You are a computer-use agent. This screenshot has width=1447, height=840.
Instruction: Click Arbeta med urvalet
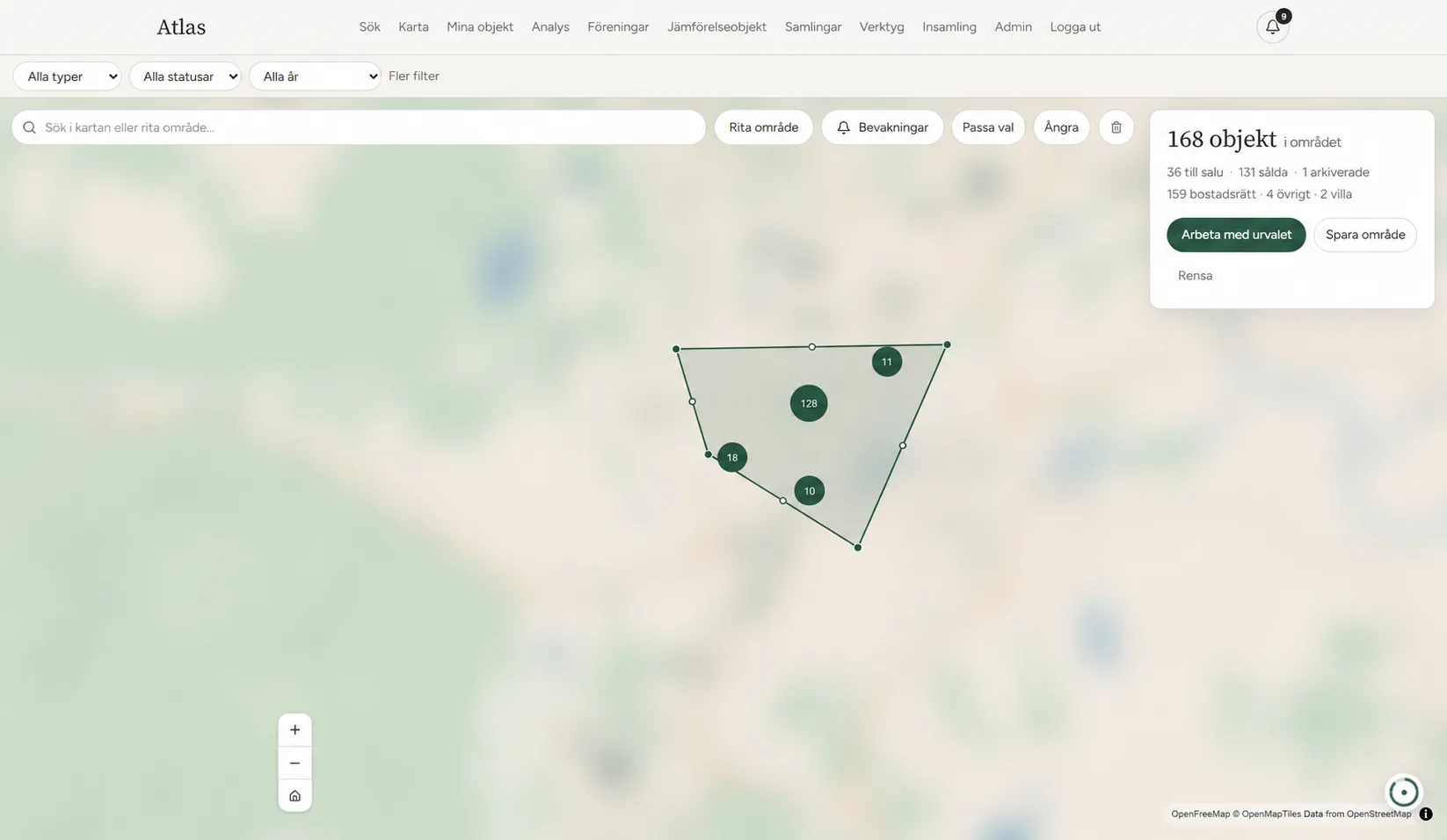point(1236,235)
